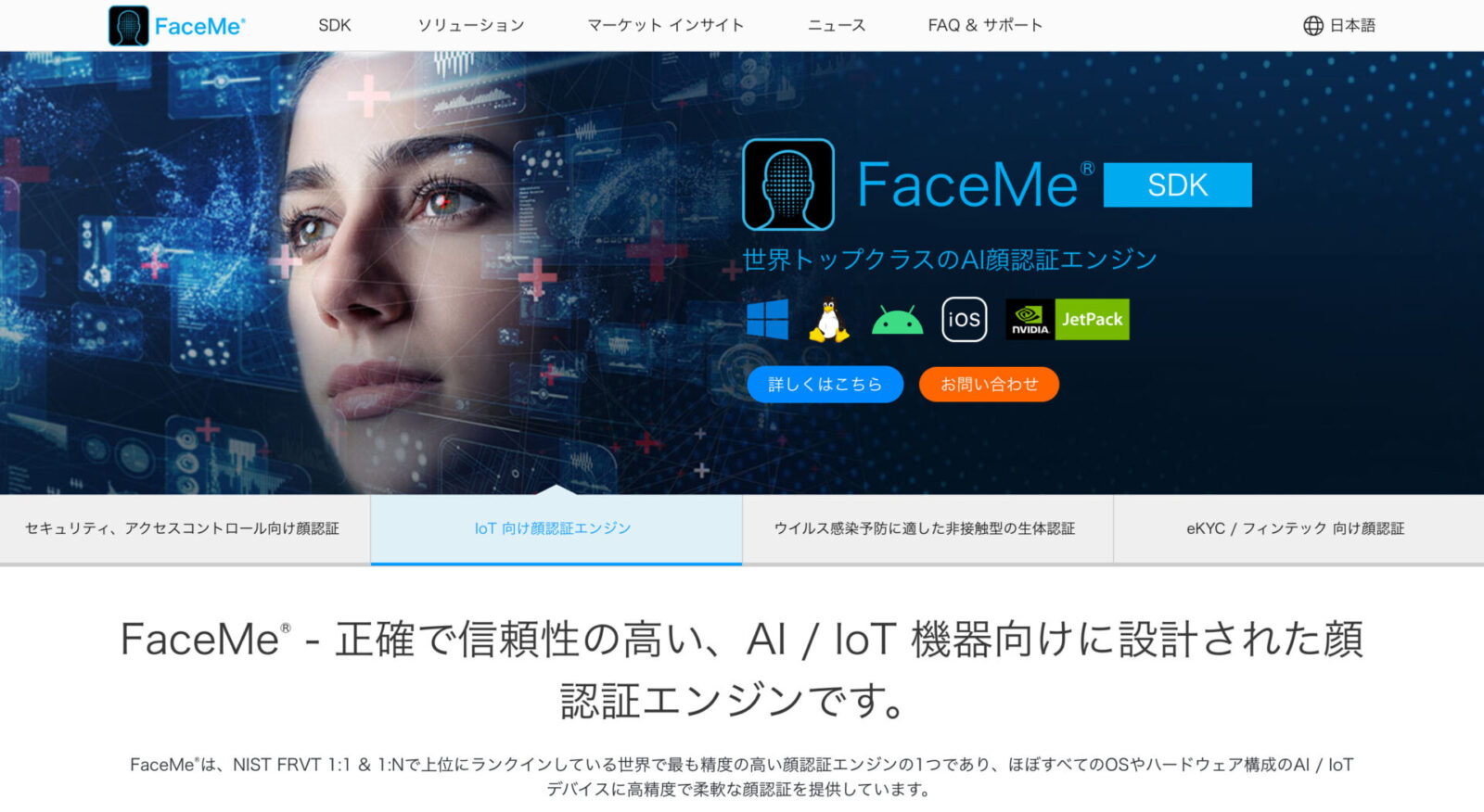Image resolution: width=1484 pixels, height=812 pixels.
Task: Click the large FaceMe face icon in banner
Action: [788, 184]
